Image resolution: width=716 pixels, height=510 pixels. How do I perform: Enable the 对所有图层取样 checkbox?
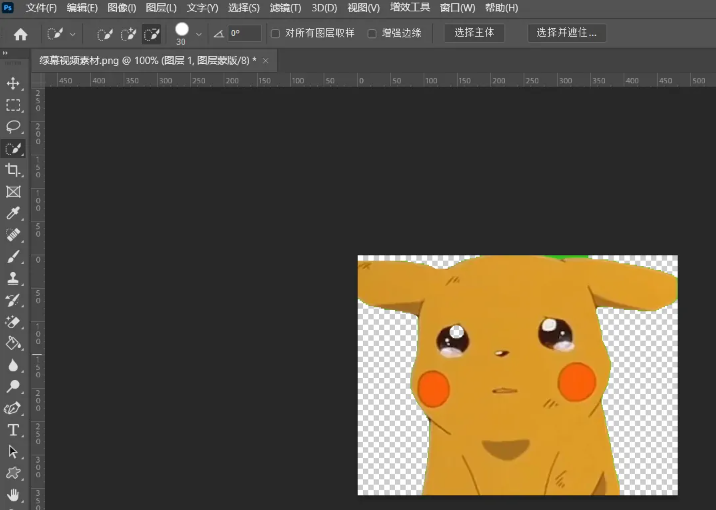tap(276, 33)
